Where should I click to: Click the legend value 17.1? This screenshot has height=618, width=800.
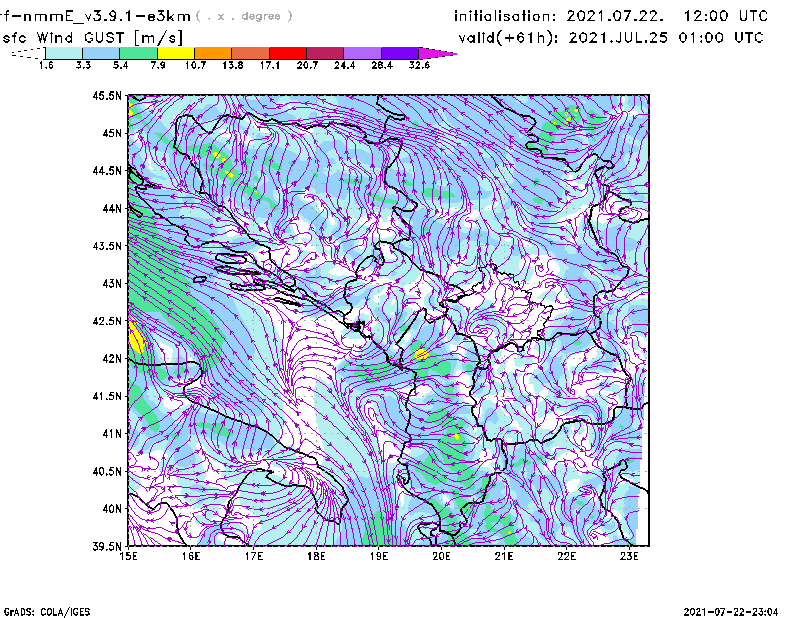[270, 65]
